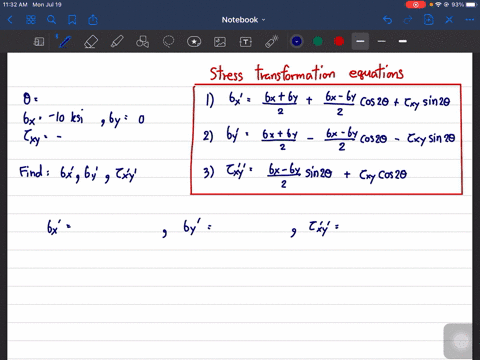Open the thumbnail grid view
The height and width of the screenshot is (360, 480).
(31, 20)
